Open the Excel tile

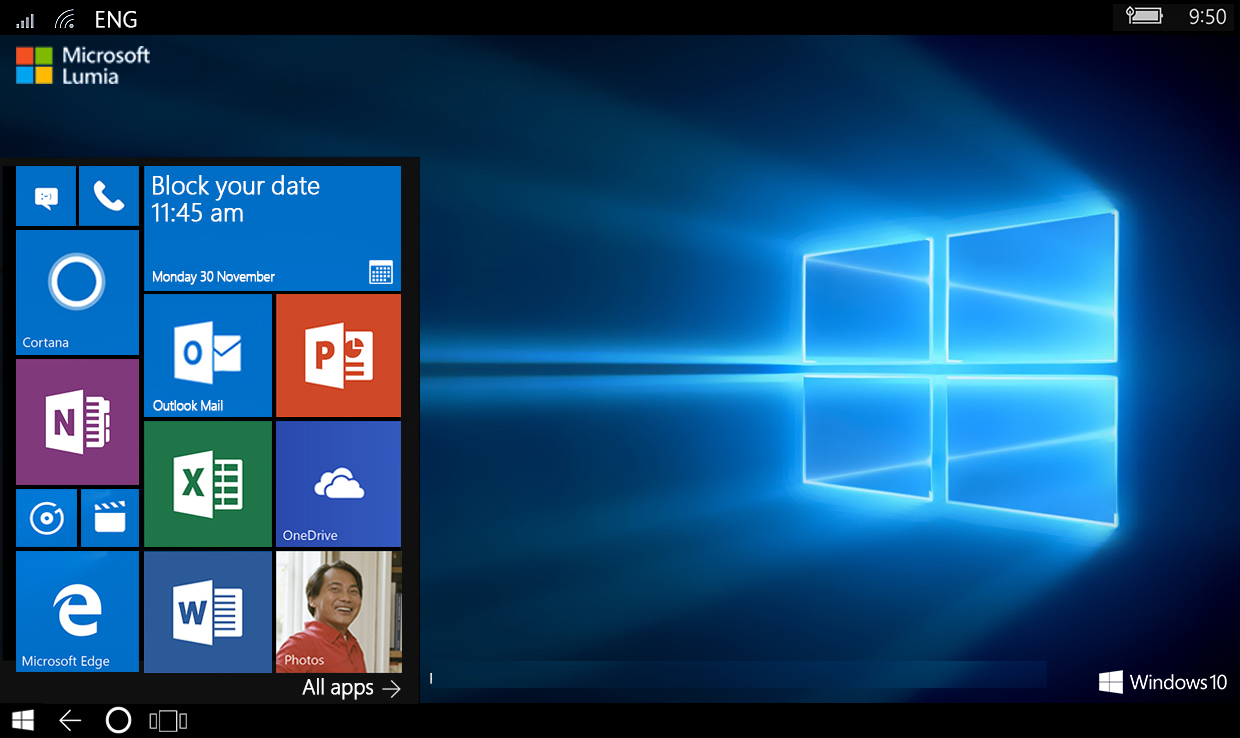click(x=208, y=484)
